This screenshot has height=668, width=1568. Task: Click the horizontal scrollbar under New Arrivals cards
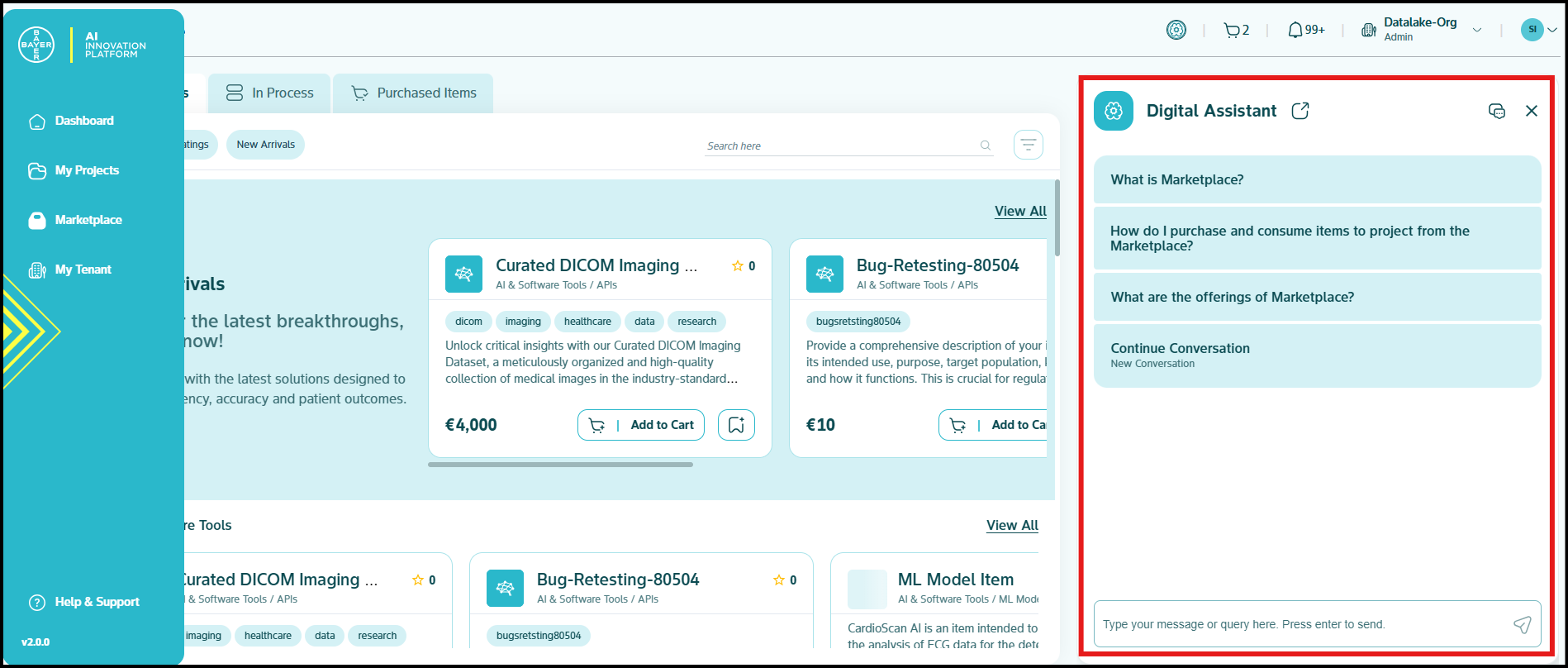[x=560, y=465]
